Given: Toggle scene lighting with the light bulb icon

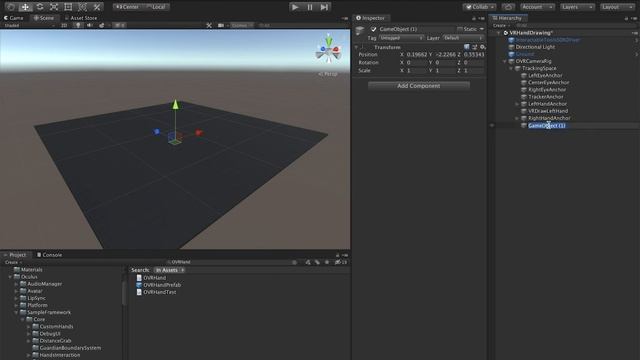Looking at the screenshot, I should pos(78,25).
